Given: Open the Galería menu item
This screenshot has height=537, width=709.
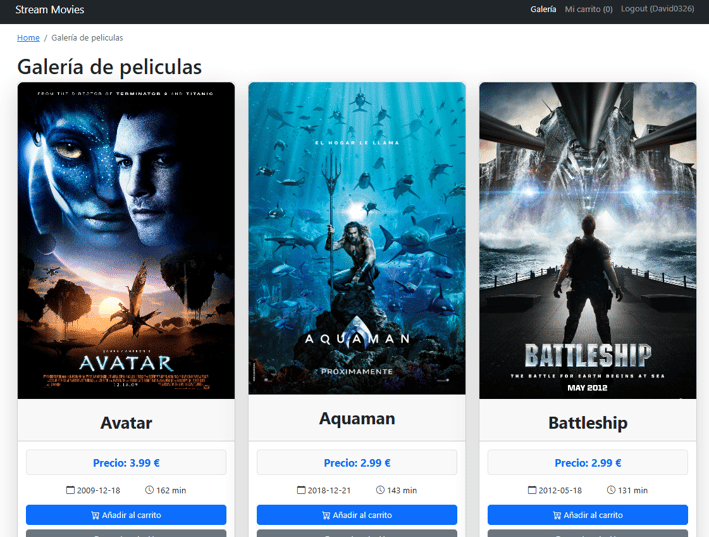Looking at the screenshot, I should [543, 9].
